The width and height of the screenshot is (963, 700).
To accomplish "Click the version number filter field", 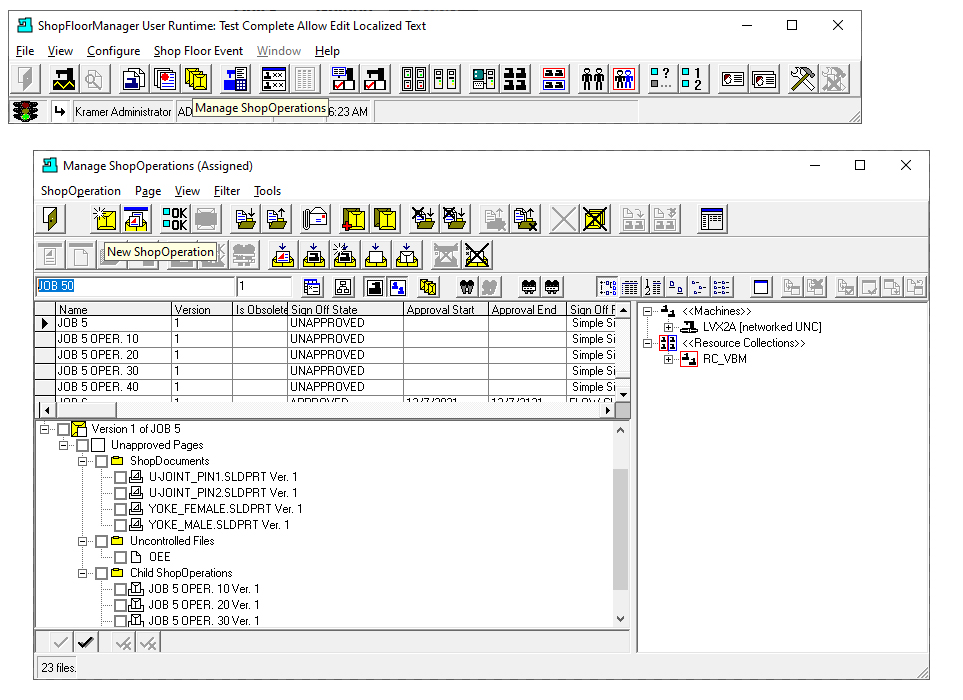I will click(264, 286).
